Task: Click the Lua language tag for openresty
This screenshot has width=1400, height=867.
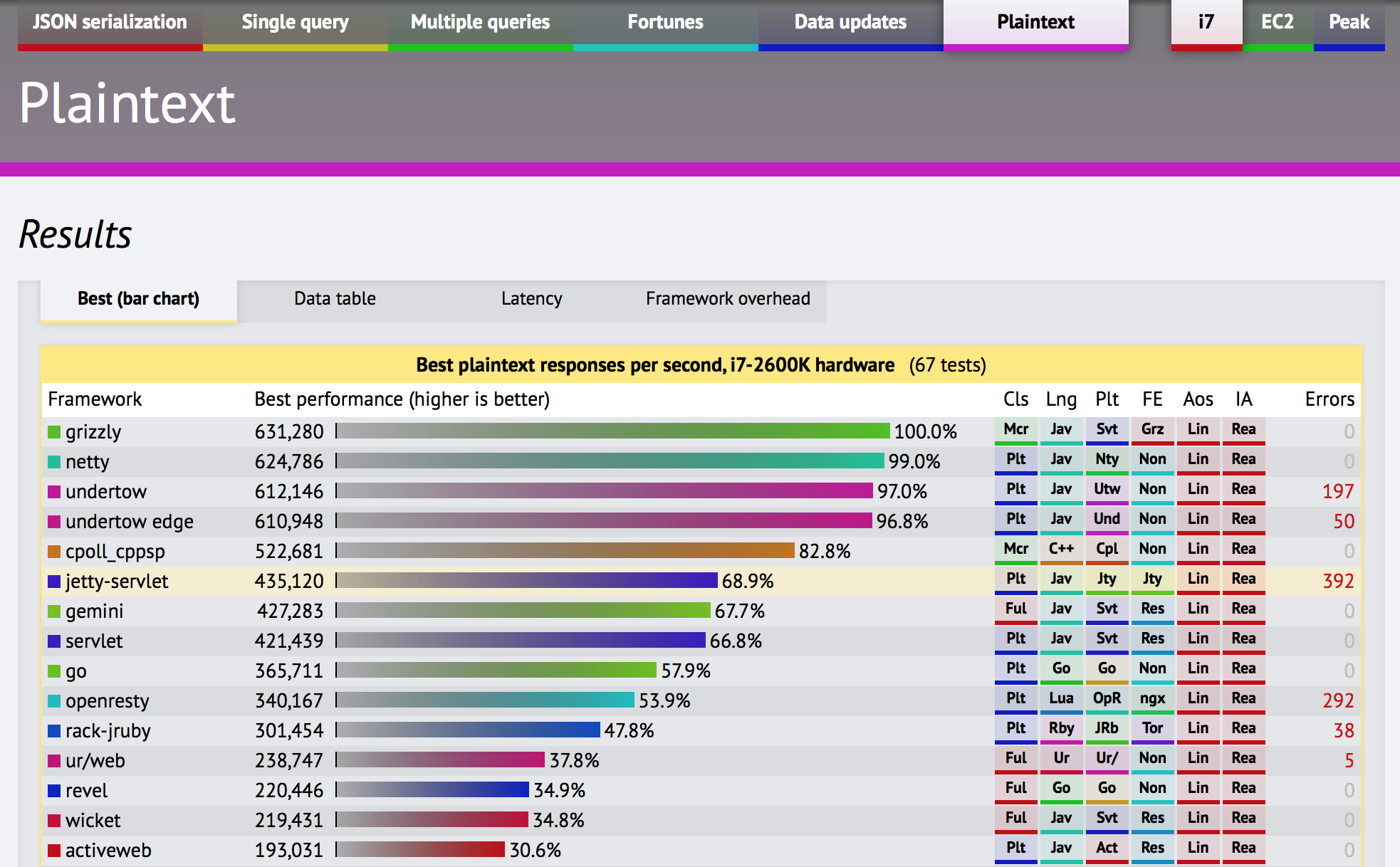Action: [1061, 698]
